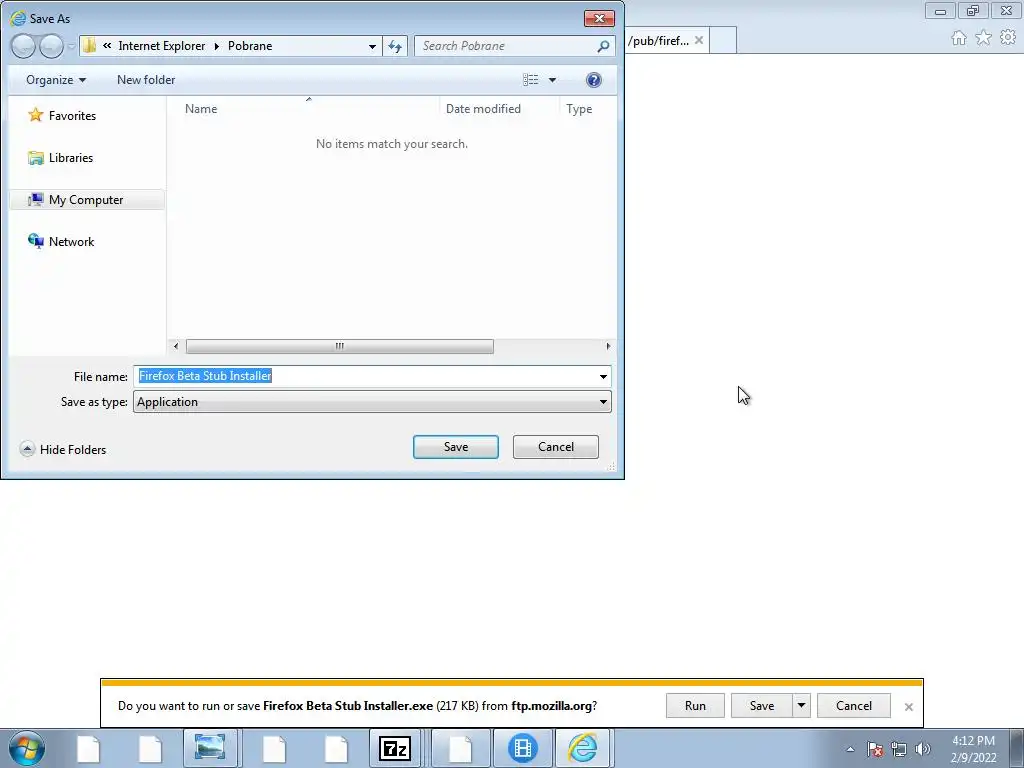Click Pobrane in the breadcrumb path
This screenshot has width=1024, height=768.
[x=250, y=46]
